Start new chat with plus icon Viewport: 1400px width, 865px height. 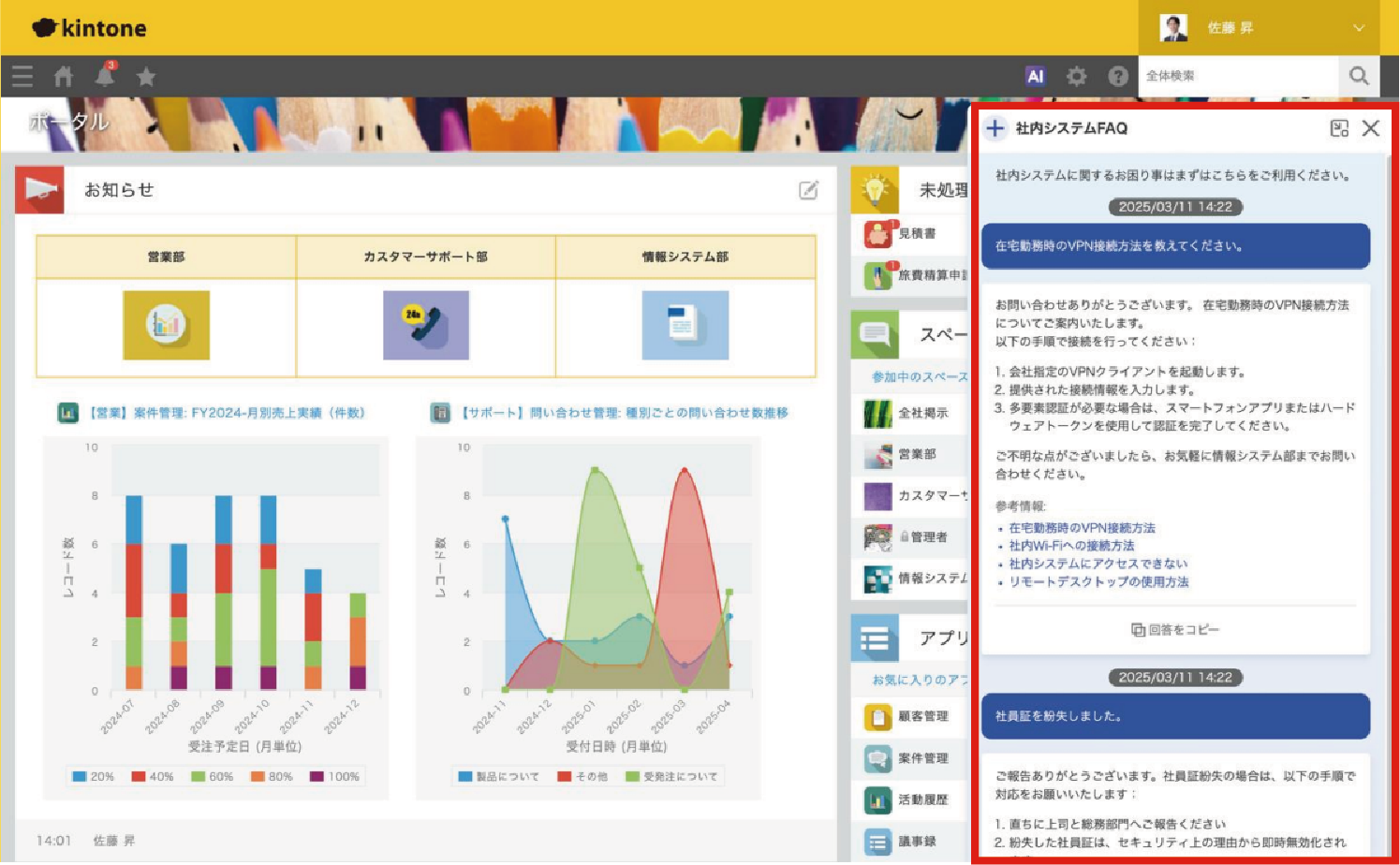click(x=995, y=128)
